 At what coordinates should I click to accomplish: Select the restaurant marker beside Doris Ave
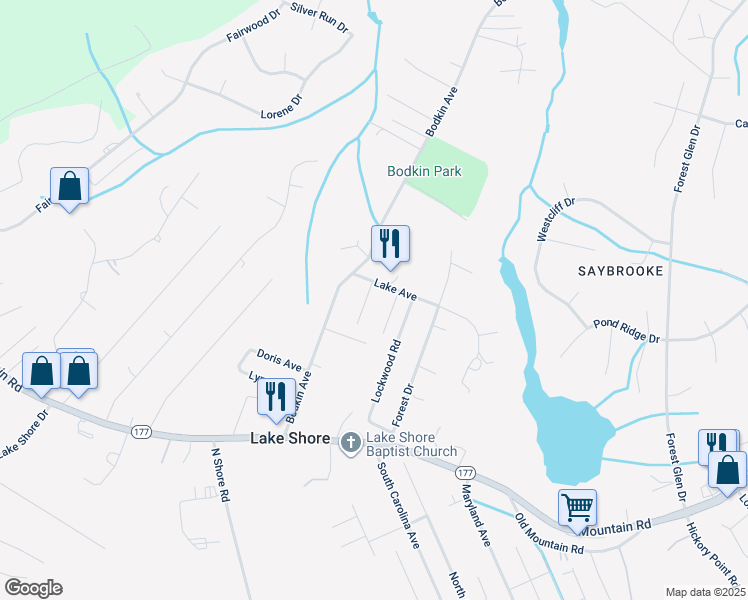[276, 399]
